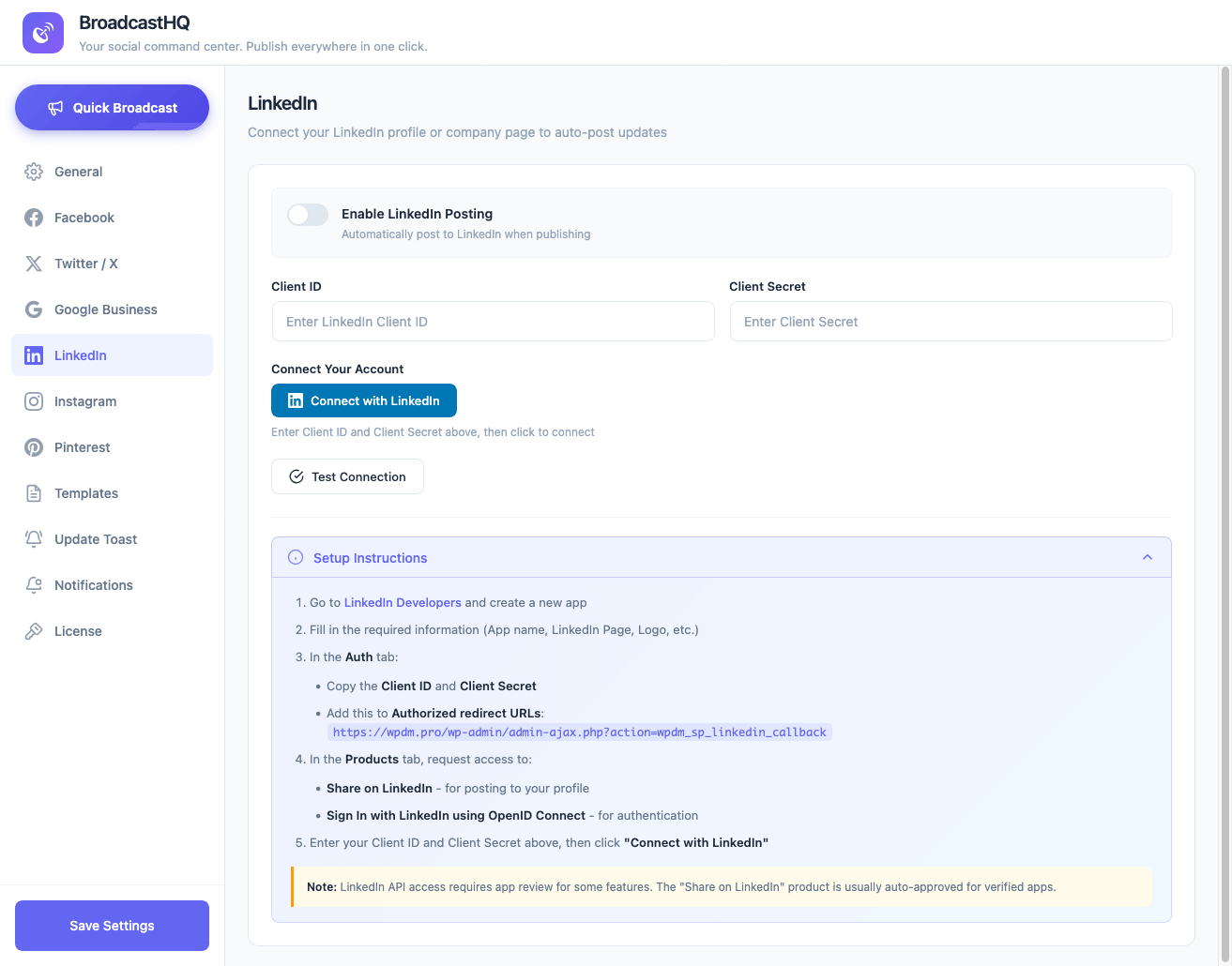Click the Setup Instructions header title
Image resolution: width=1232 pixels, height=966 pixels.
[370, 558]
